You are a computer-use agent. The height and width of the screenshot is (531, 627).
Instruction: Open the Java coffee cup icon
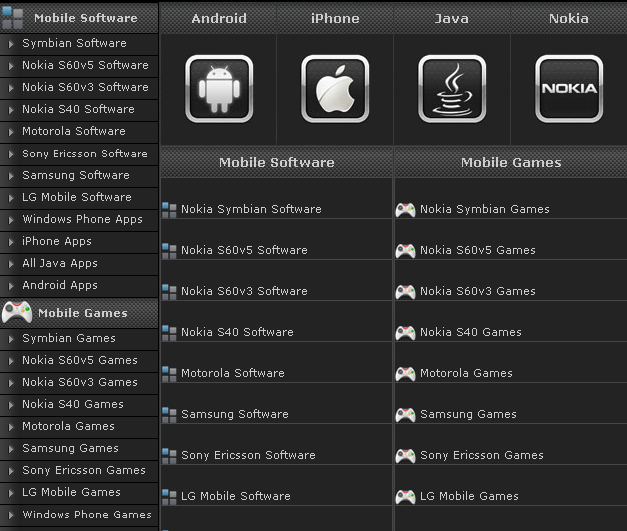click(x=452, y=89)
